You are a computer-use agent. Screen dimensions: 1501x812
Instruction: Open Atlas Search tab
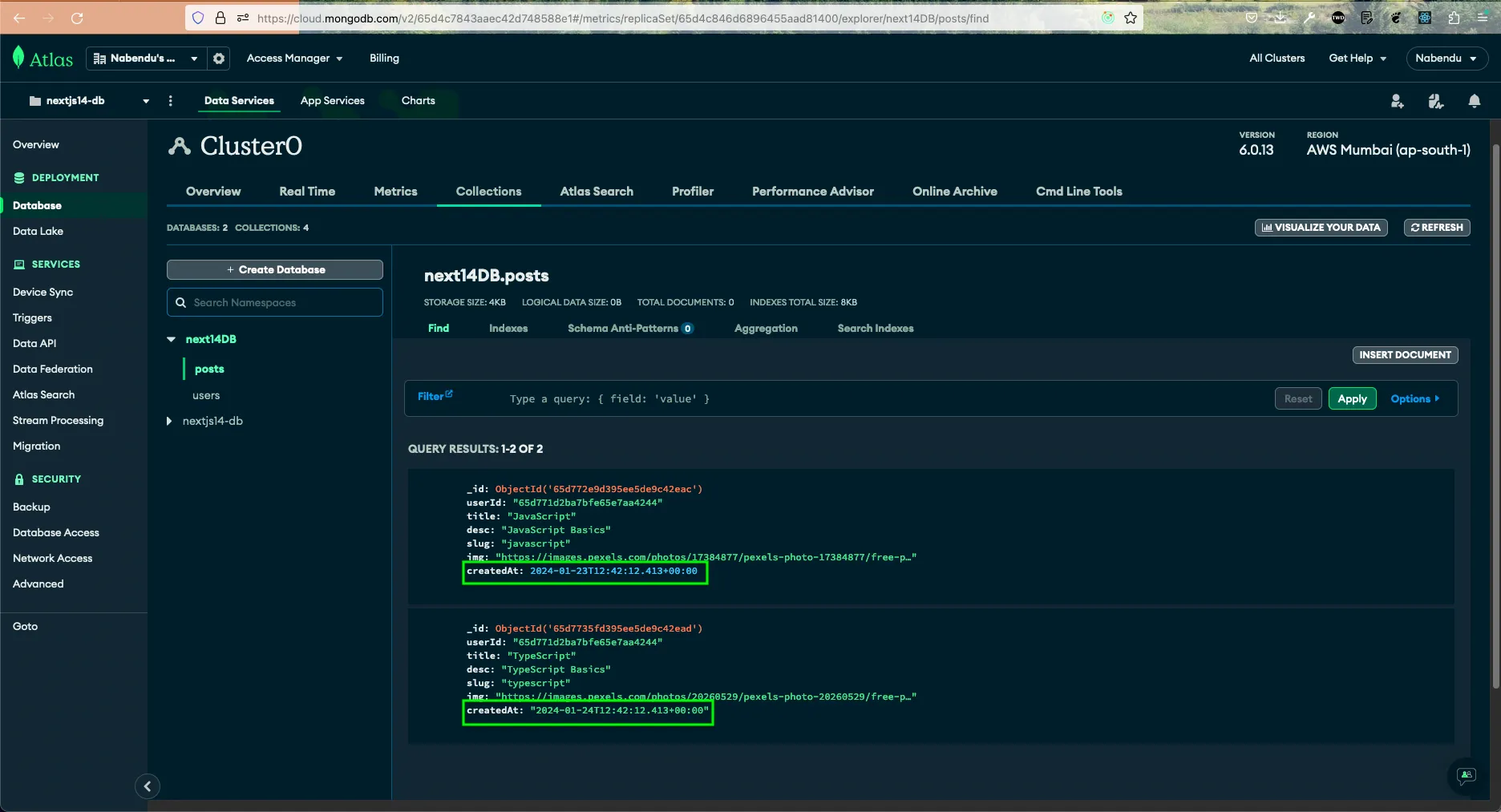coord(597,191)
